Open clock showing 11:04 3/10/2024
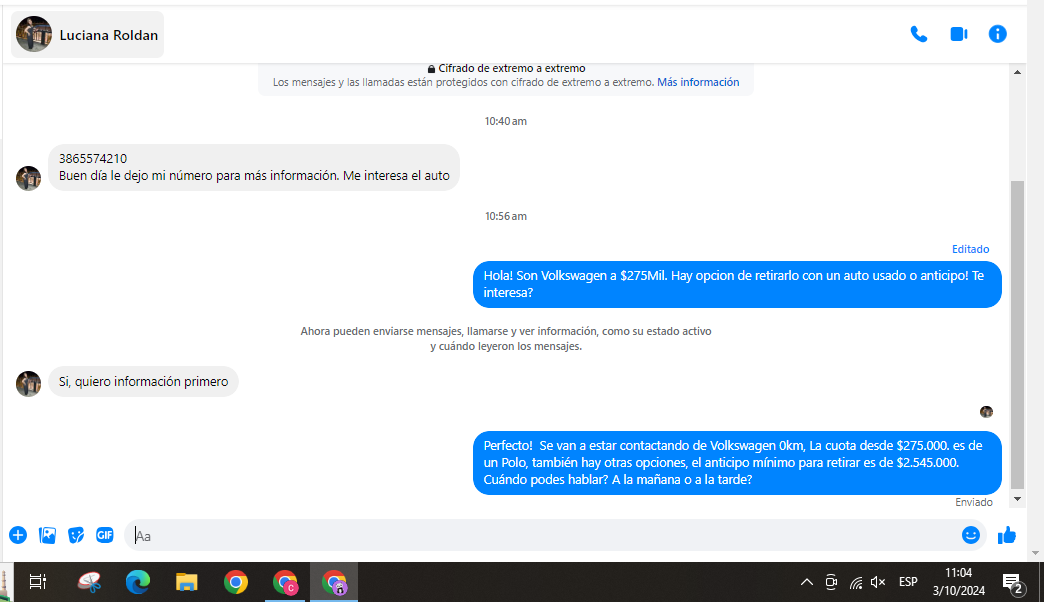Screen dimensions: 1044x602 959,581
